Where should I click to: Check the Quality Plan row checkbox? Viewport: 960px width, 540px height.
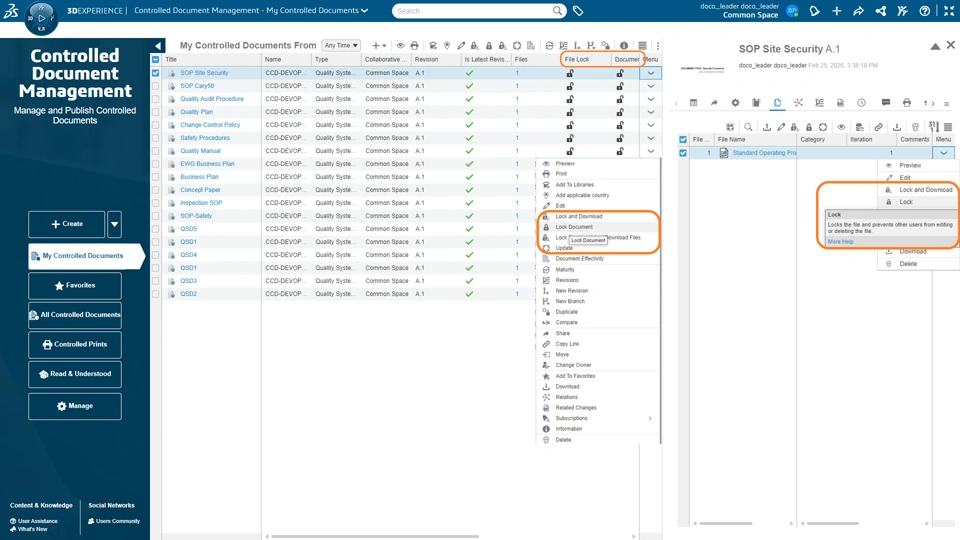tap(156, 112)
